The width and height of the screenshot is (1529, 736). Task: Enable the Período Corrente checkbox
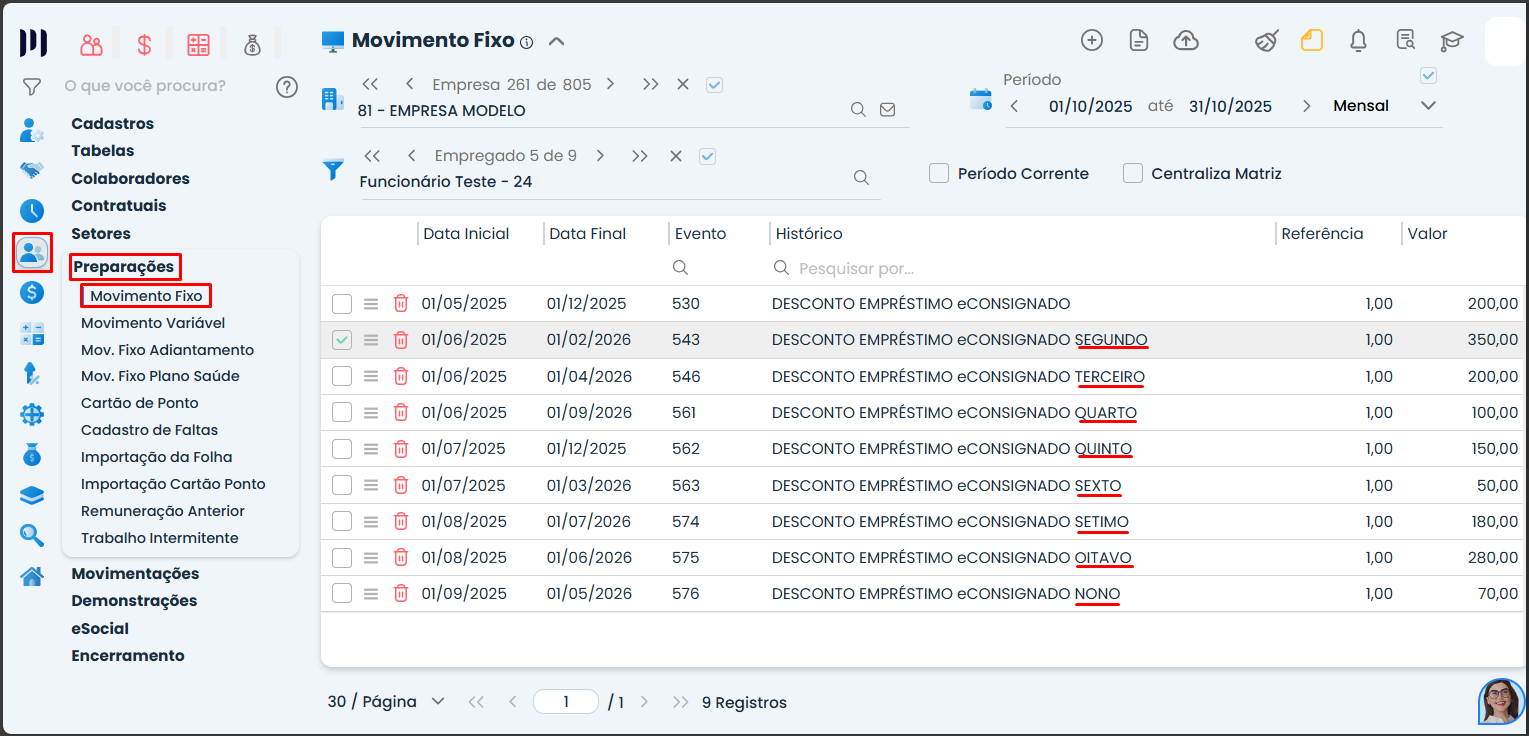coord(939,174)
